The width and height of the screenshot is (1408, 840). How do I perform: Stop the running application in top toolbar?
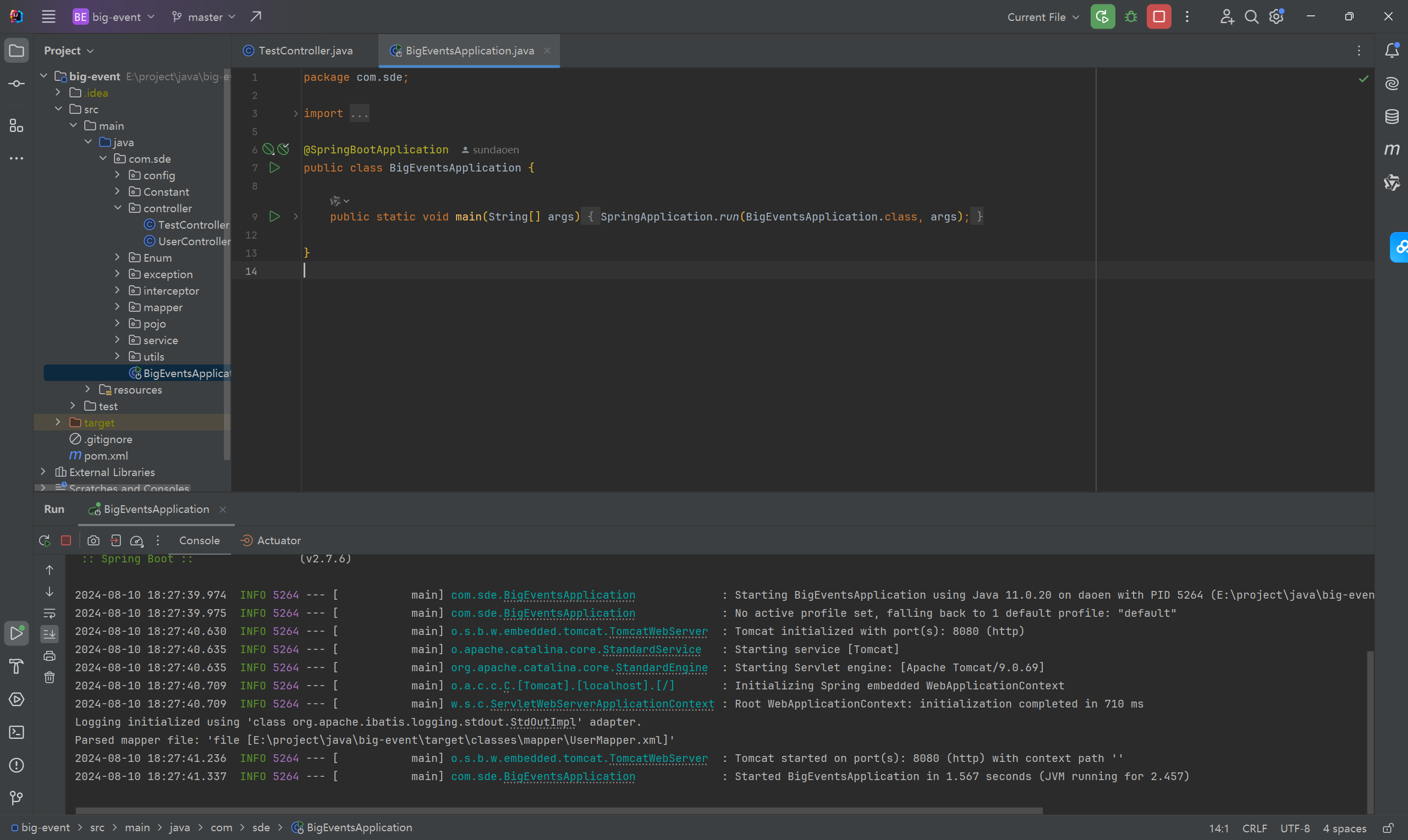click(x=1159, y=16)
